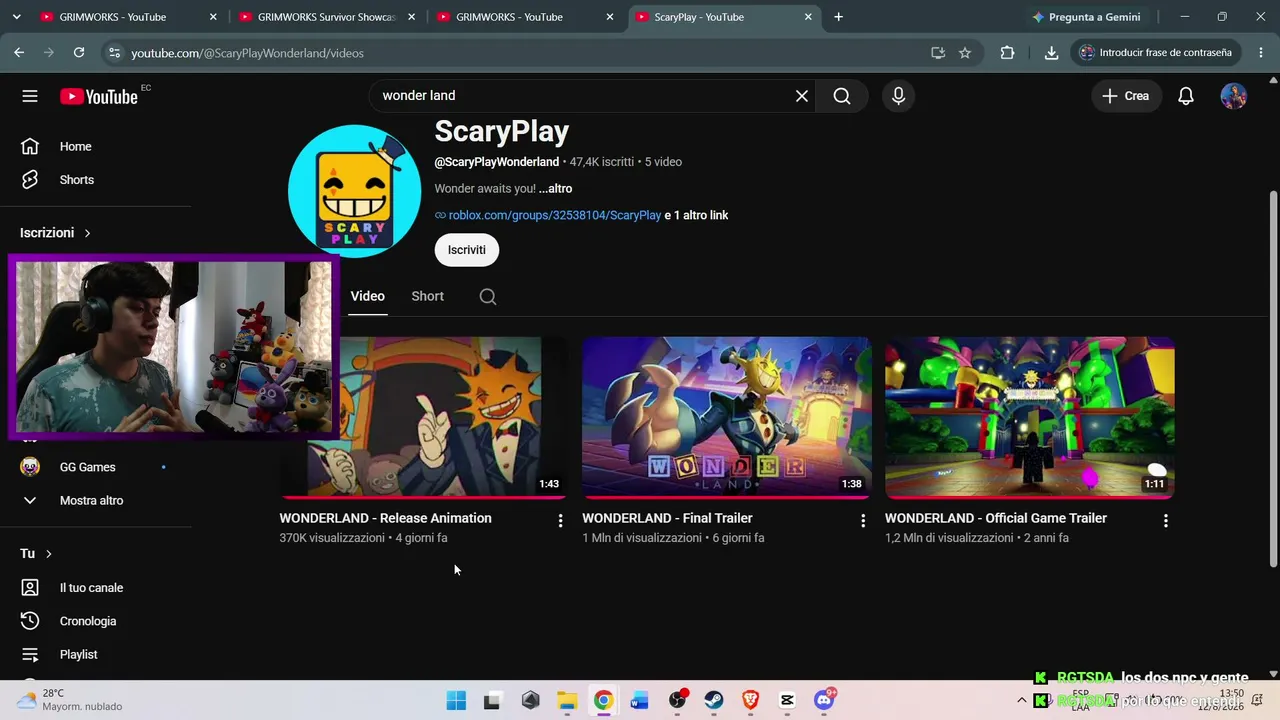
Task: Click the install app icon in address bar
Action: [938, 53]
